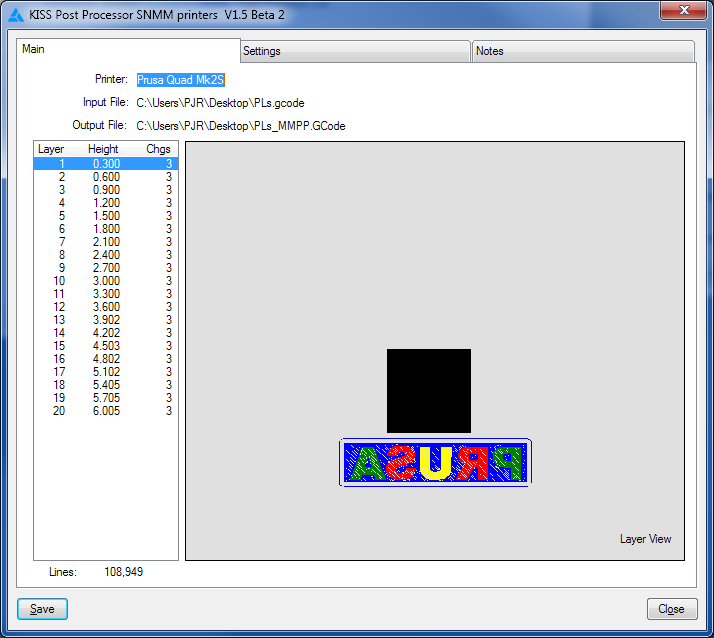714x638 pixels.
Task: Click the Output File path PLs_MMPP.GCode
Action: tap(241, 126)
